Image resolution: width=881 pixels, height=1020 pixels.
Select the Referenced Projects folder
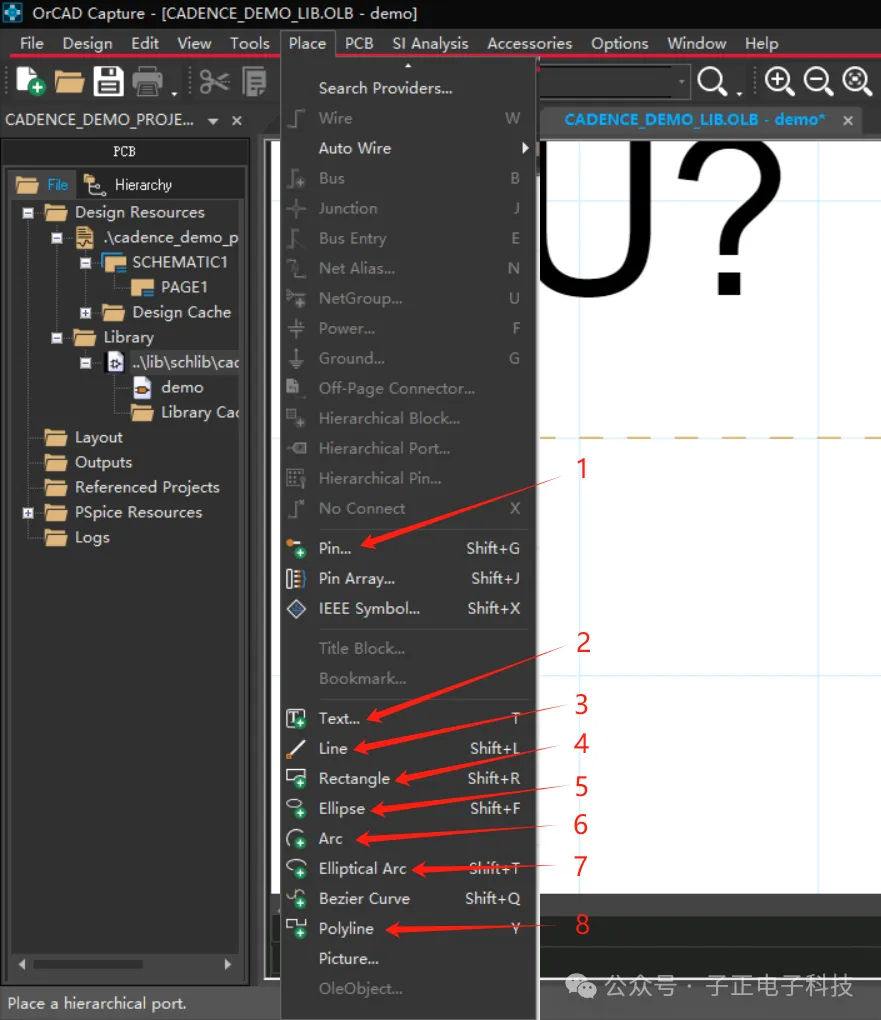[147, 488]
